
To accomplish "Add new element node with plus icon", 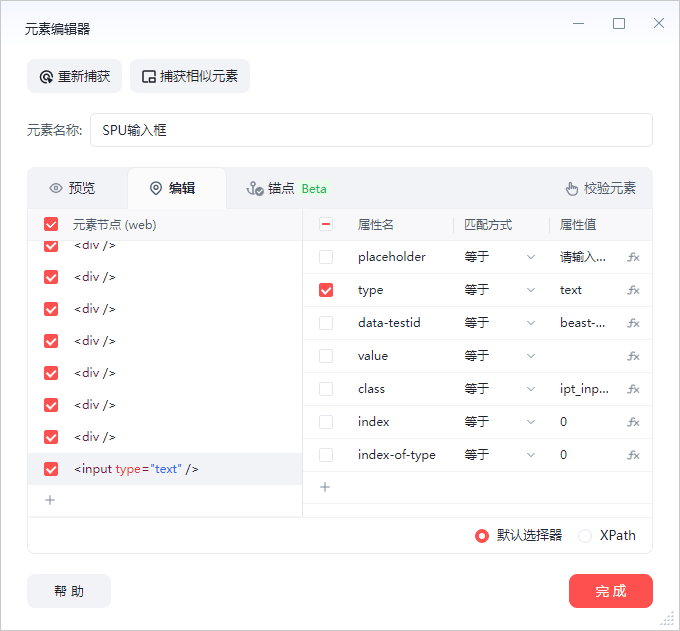I will coord(50,500).
